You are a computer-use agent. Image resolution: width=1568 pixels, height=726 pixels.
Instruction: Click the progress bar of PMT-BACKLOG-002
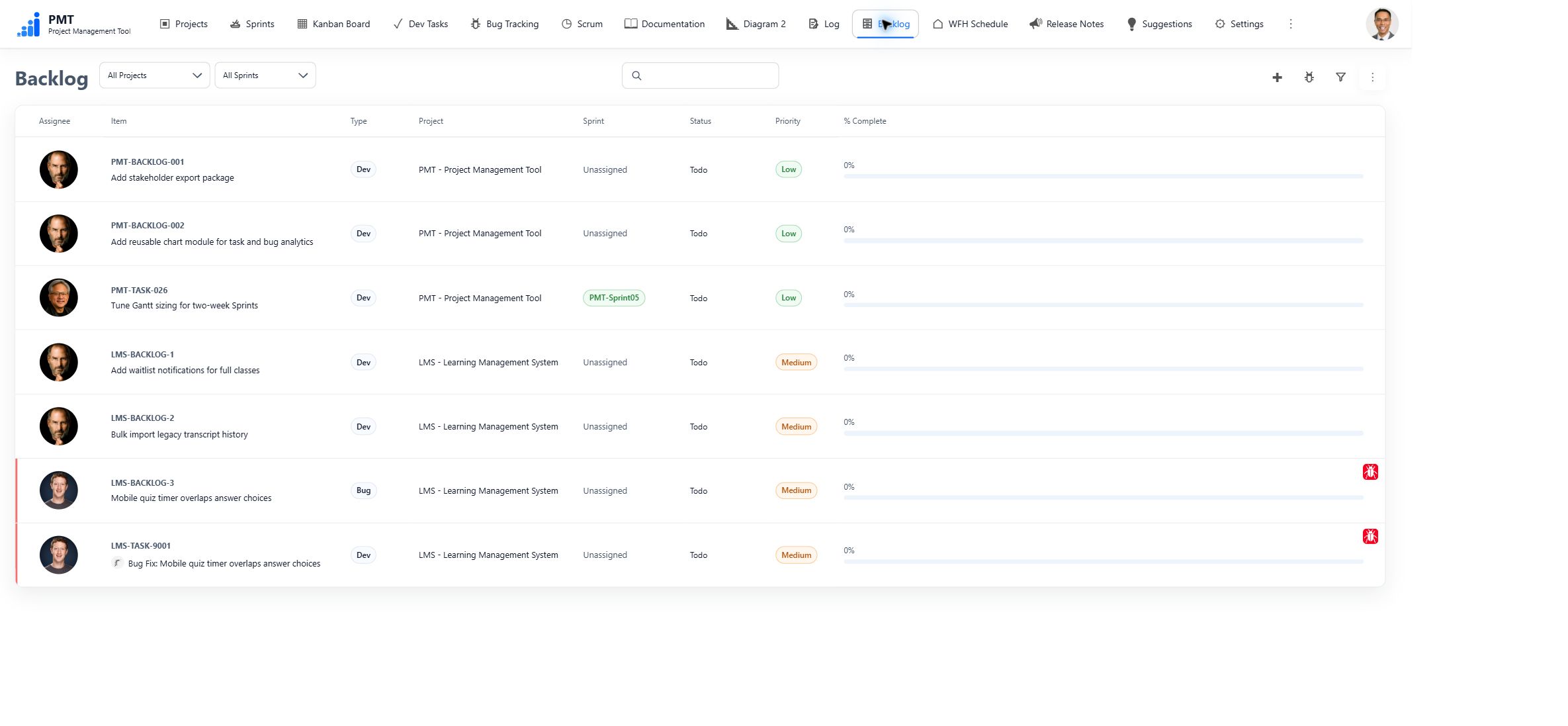[x=1103, y=240]
